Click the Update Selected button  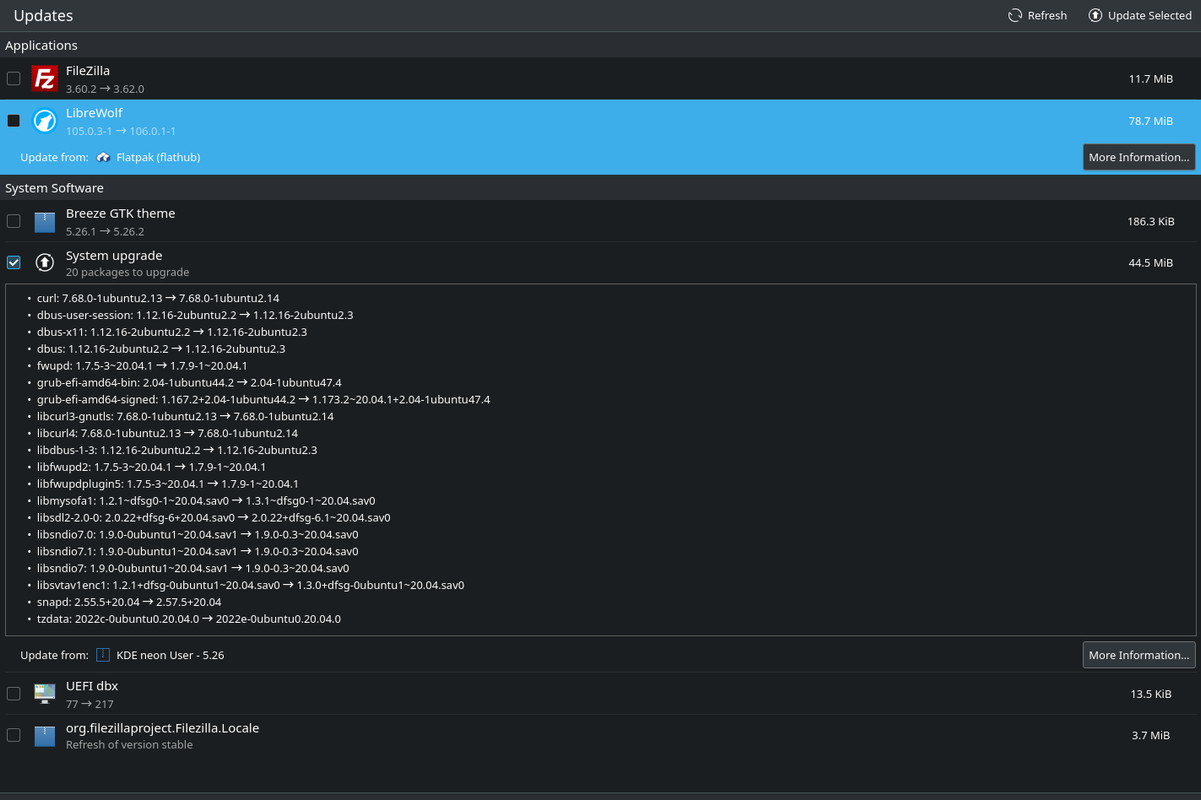[x=1139, y=15]
